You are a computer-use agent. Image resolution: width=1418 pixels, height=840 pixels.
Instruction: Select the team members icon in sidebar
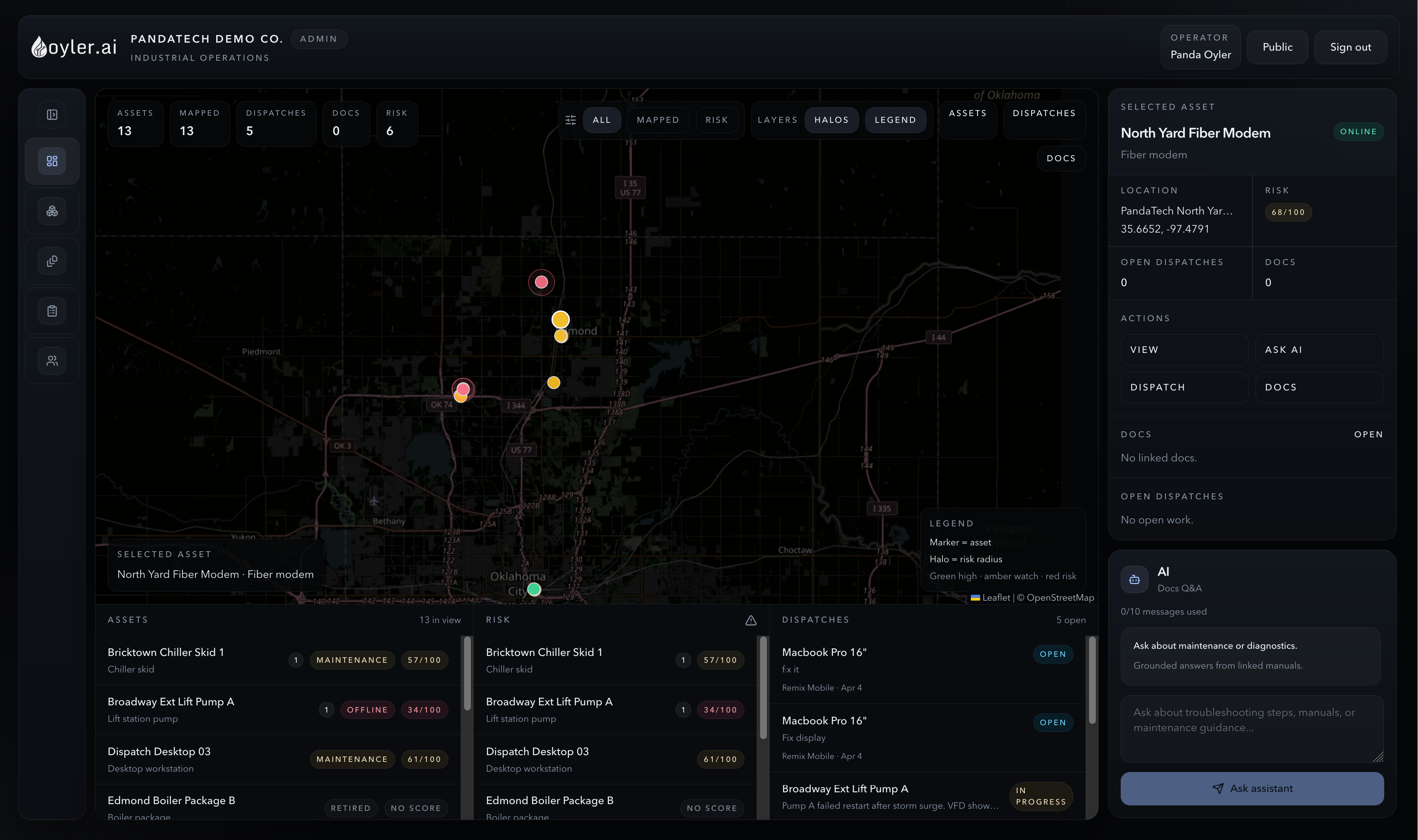[52, 360]
